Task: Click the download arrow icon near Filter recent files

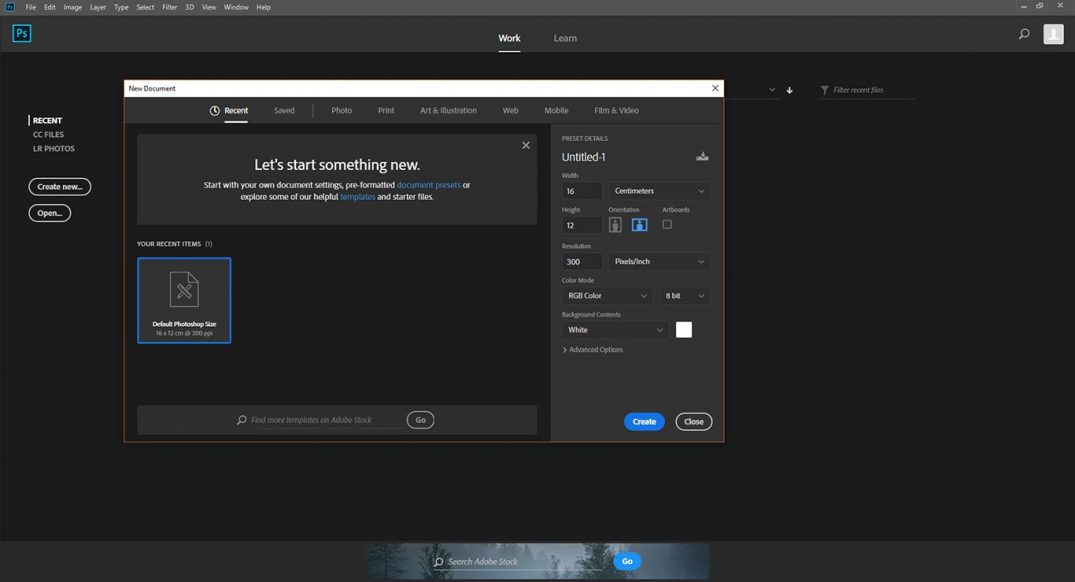Action: [789, 90]
